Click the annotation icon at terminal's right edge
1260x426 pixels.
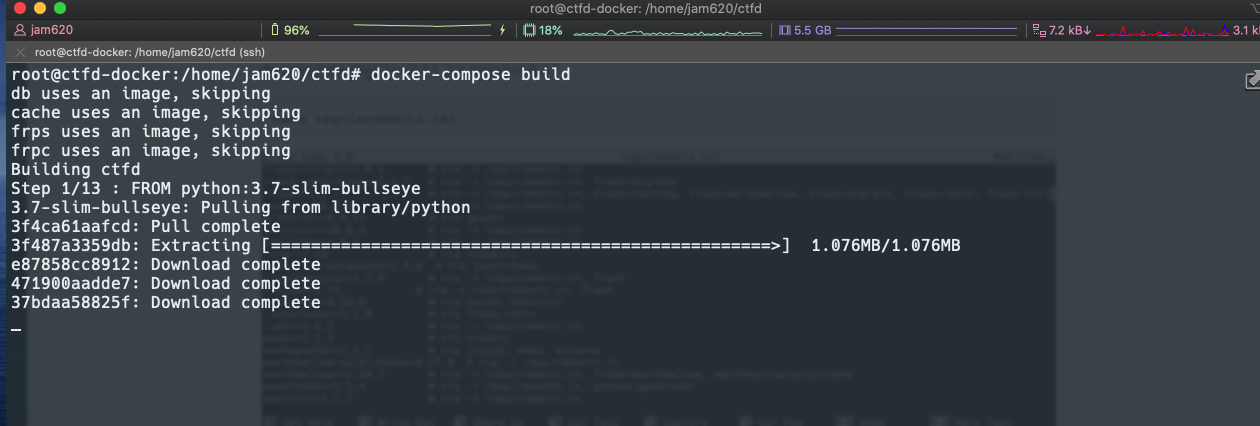pyautogui.click(x=1252, y=80)
